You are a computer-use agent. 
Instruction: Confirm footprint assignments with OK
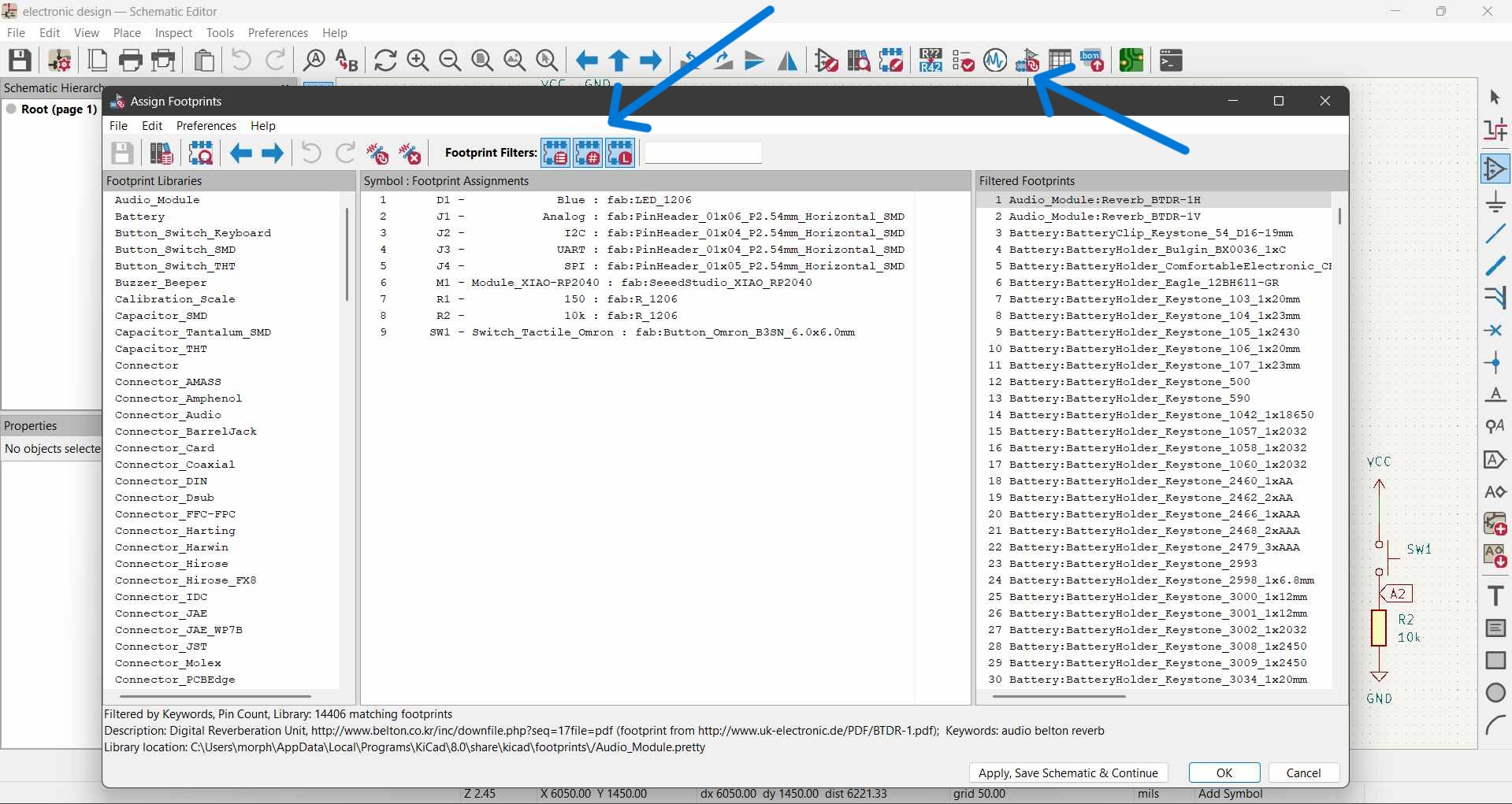(x=1224, y=773)
